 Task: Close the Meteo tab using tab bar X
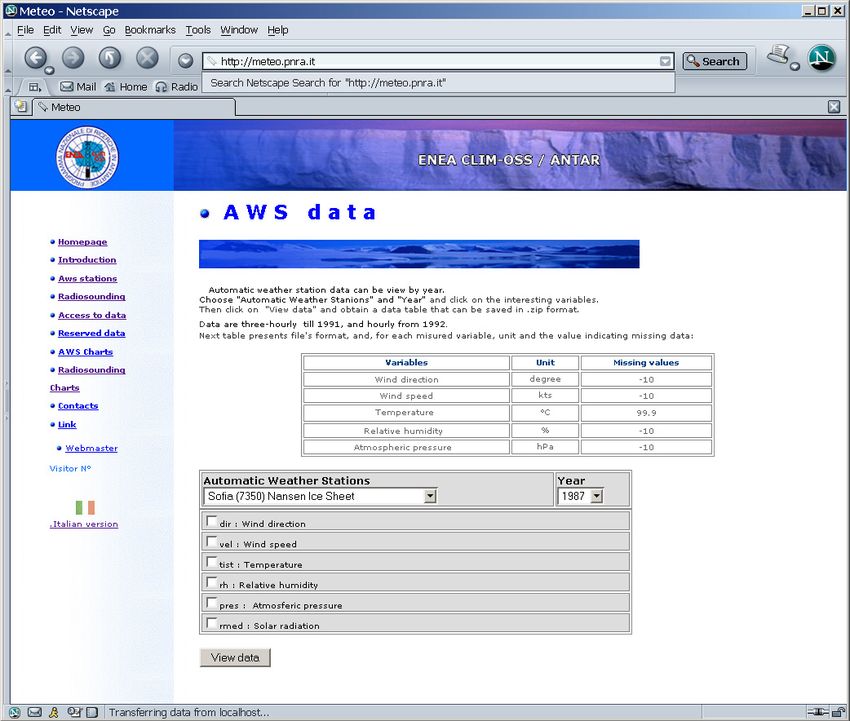(x=834, y=107)
